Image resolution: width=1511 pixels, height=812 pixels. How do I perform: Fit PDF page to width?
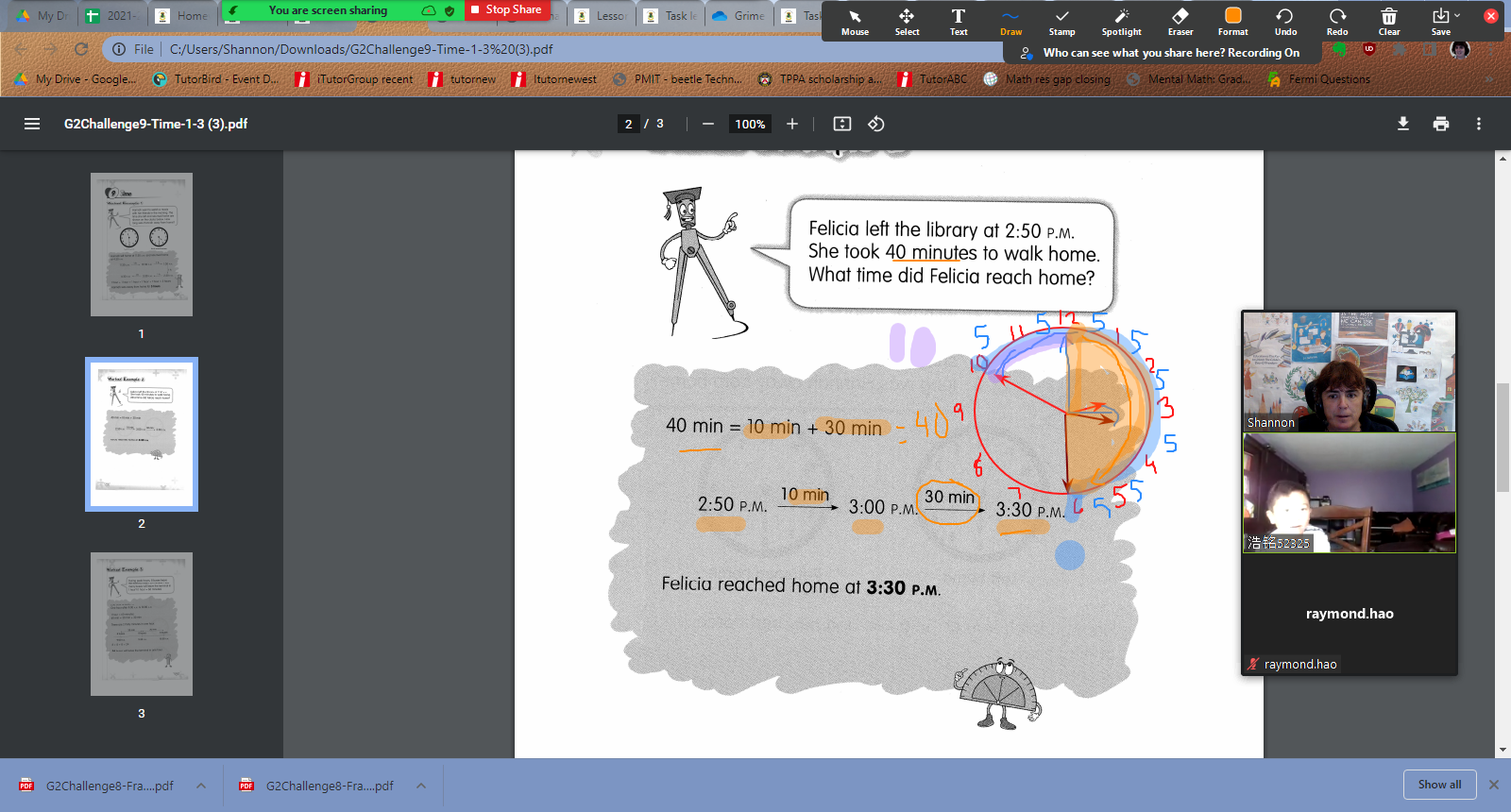(x=842, y=124)
